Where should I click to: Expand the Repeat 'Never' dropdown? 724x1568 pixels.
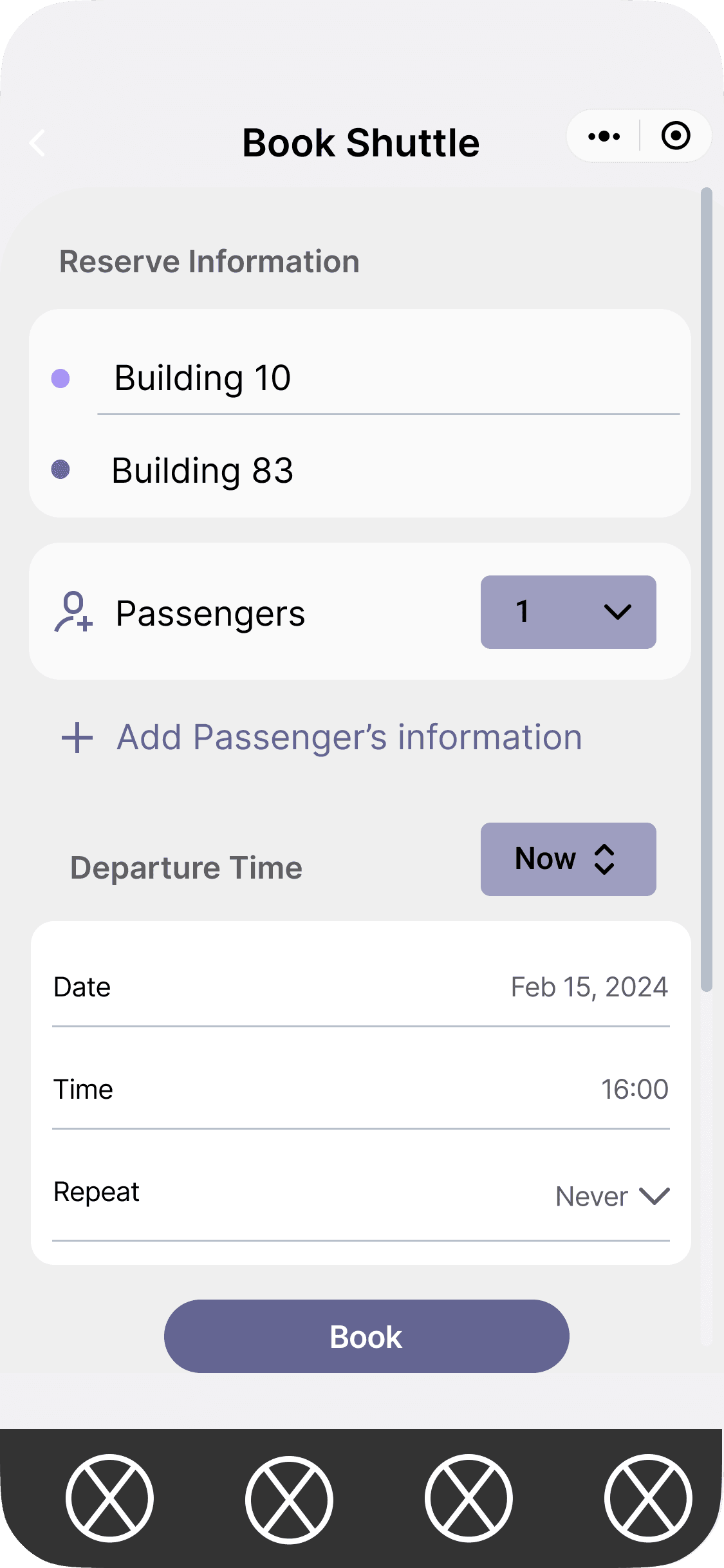[612, 1197]
